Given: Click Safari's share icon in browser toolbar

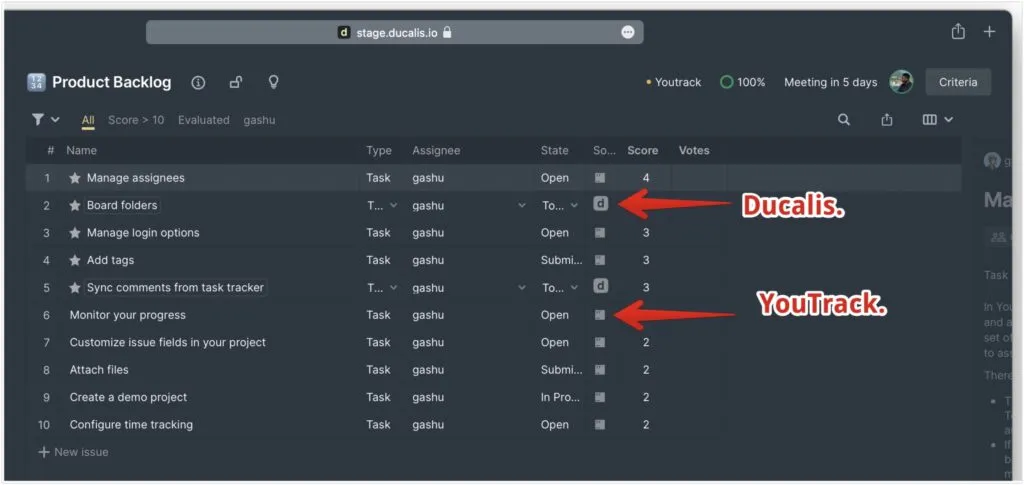Looking at the screenshot, I should tap(958, 32).
